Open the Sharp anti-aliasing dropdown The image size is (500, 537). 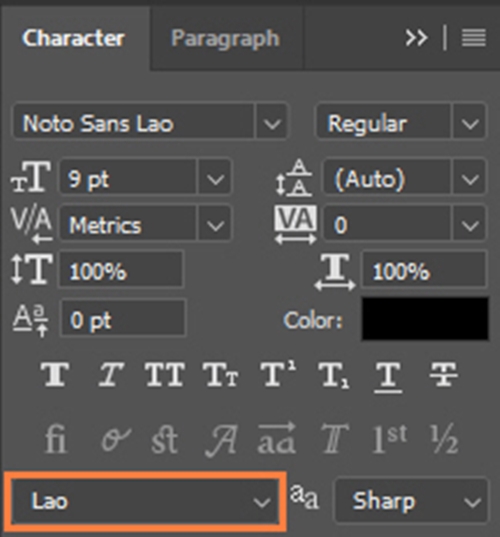coord(411,501)
